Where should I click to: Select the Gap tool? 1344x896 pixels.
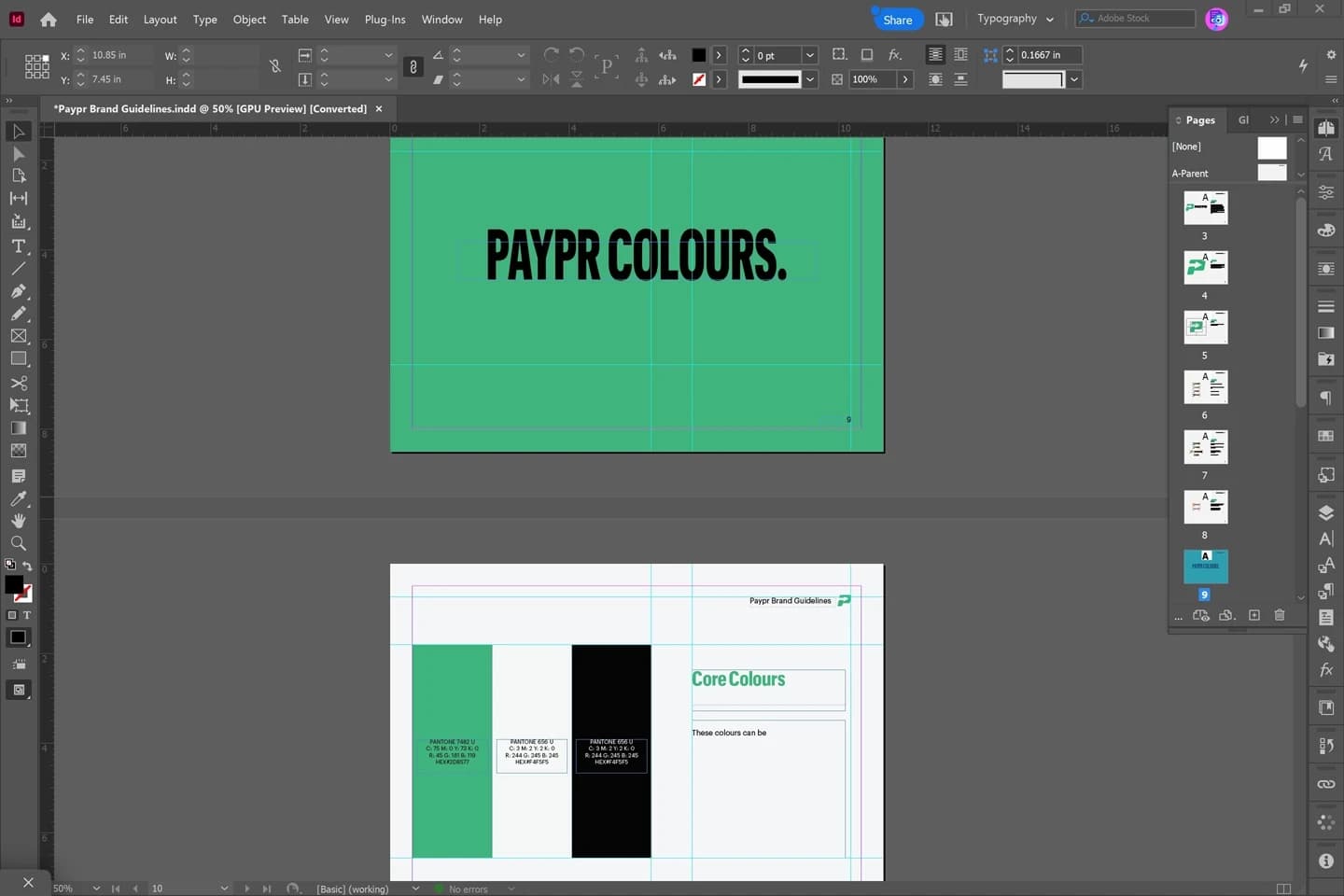coord(18,198)
